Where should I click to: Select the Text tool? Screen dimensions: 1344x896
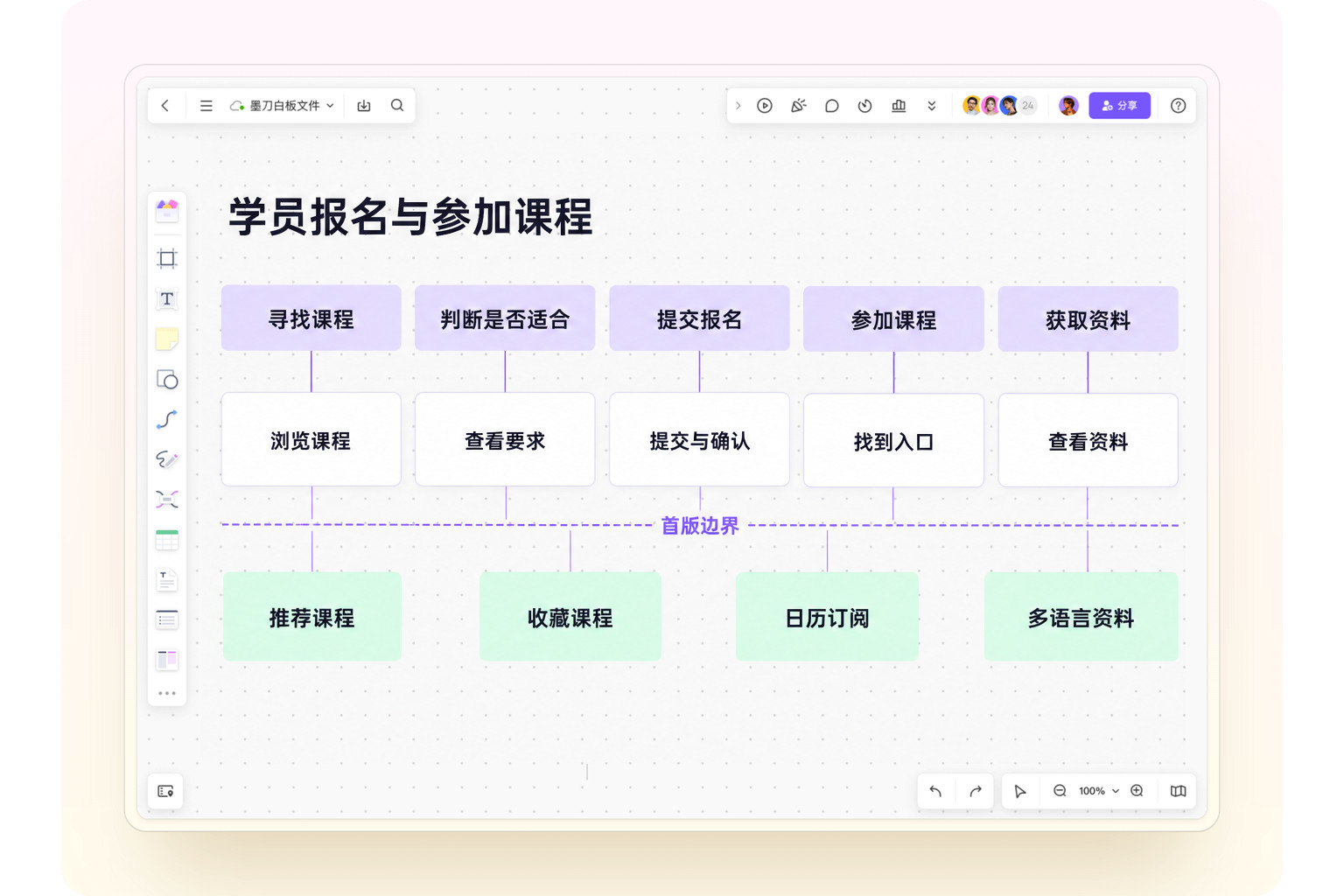167,299
